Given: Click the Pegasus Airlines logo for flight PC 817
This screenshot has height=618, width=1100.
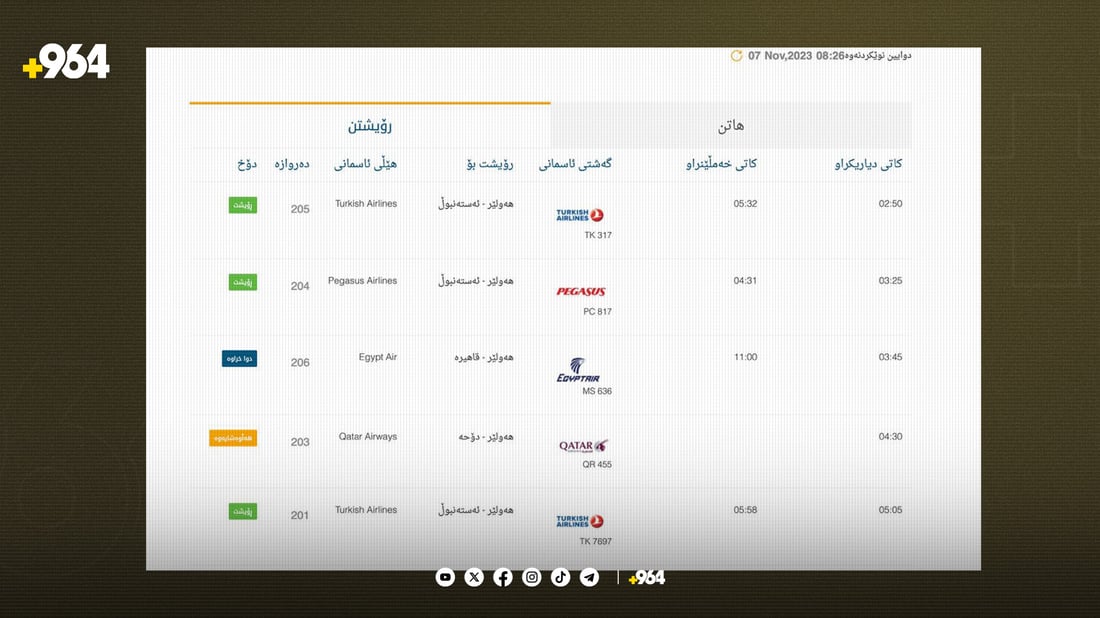Looking at the screenshot, I should (x=581, y=292).
